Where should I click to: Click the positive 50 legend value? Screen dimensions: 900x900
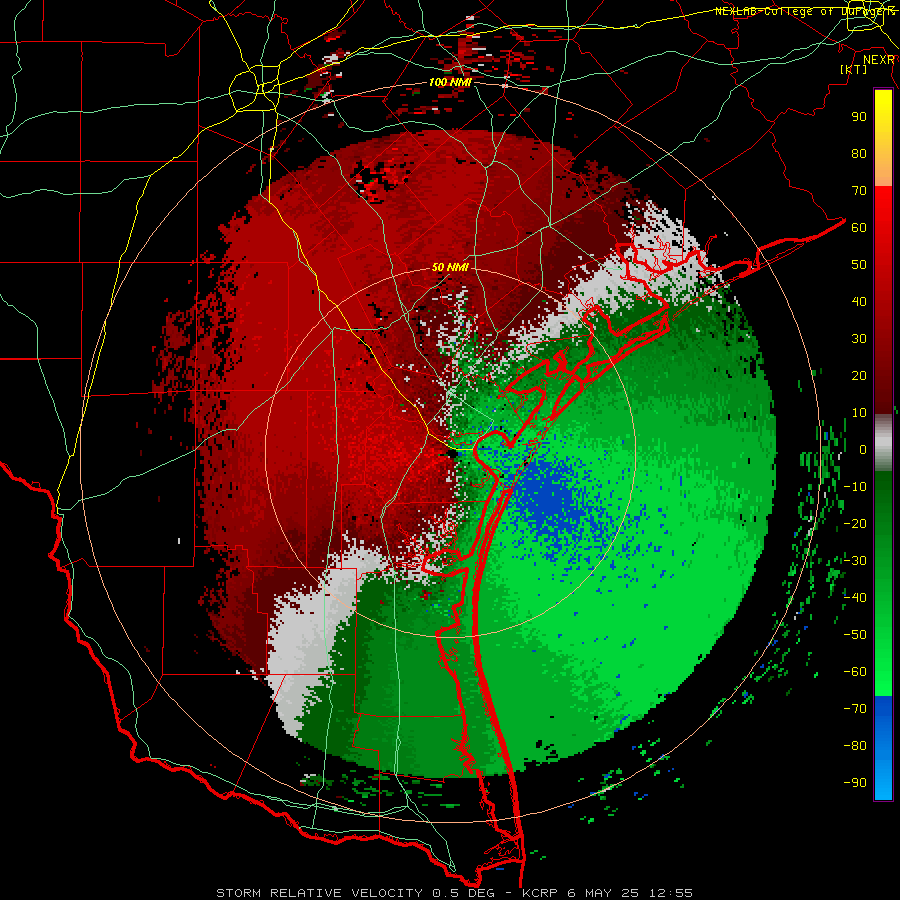point(859,265)
